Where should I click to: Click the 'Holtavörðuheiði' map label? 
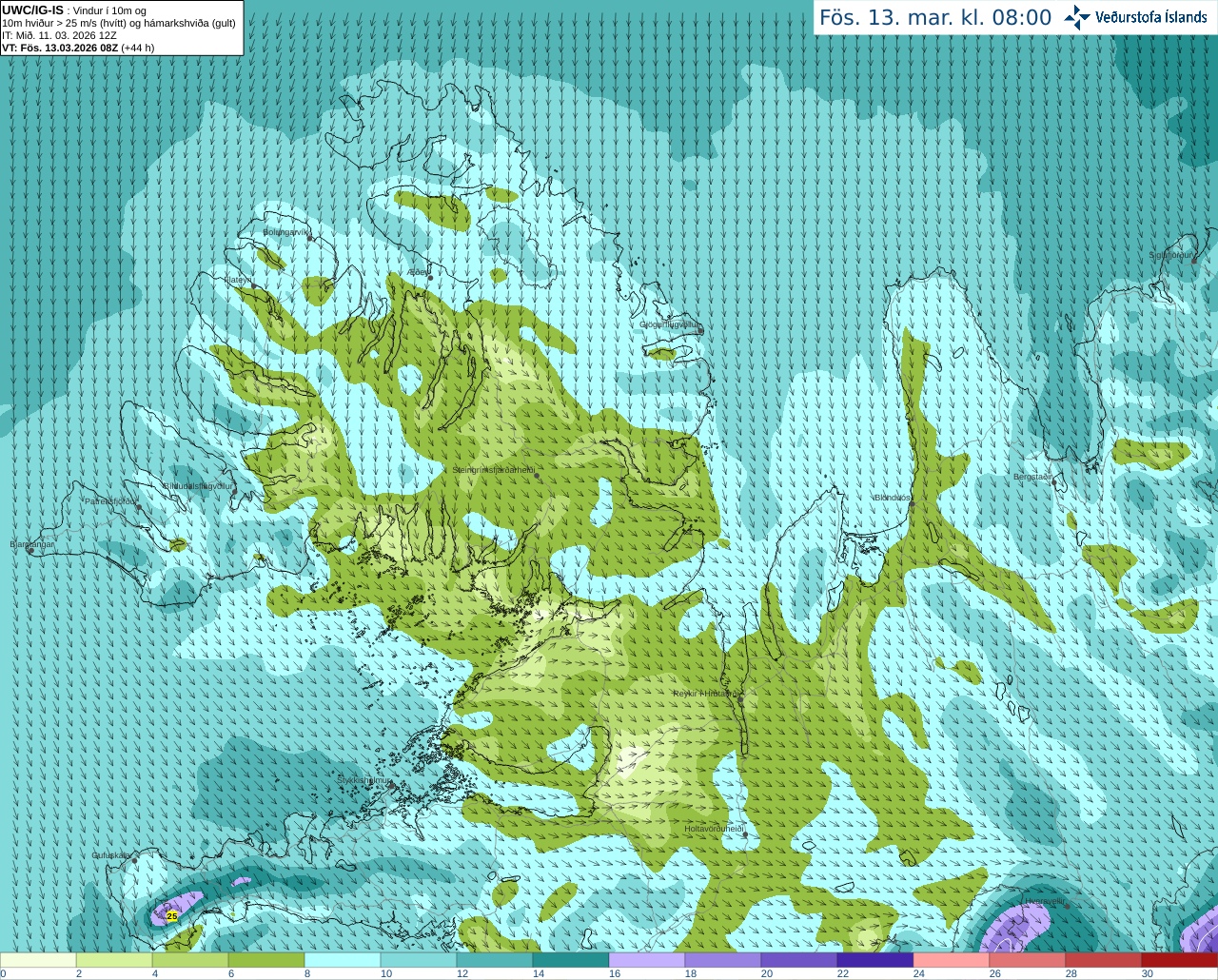point(714,829)
